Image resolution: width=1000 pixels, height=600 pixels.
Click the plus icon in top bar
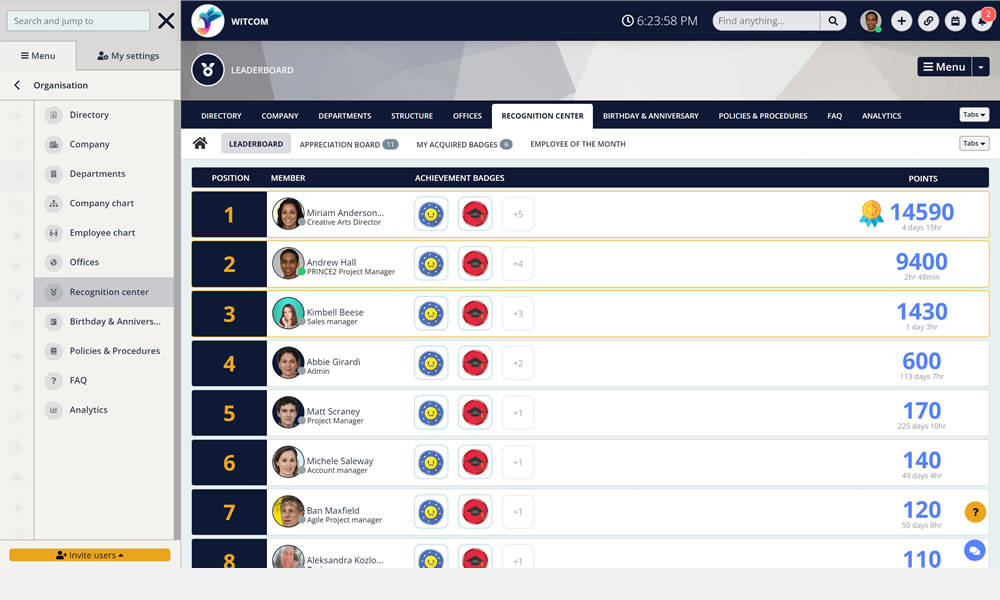(901, 21)
